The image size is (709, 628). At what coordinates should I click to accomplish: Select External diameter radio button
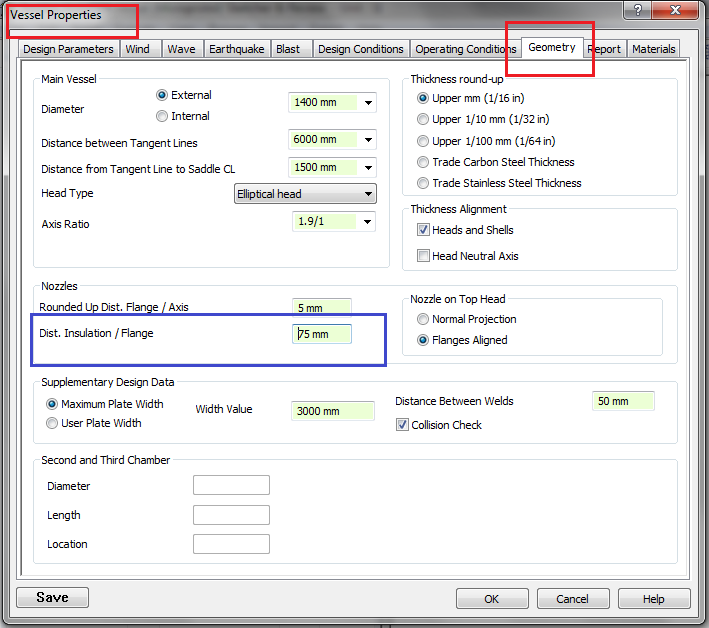pyautogui.click(x=161, y=95)
